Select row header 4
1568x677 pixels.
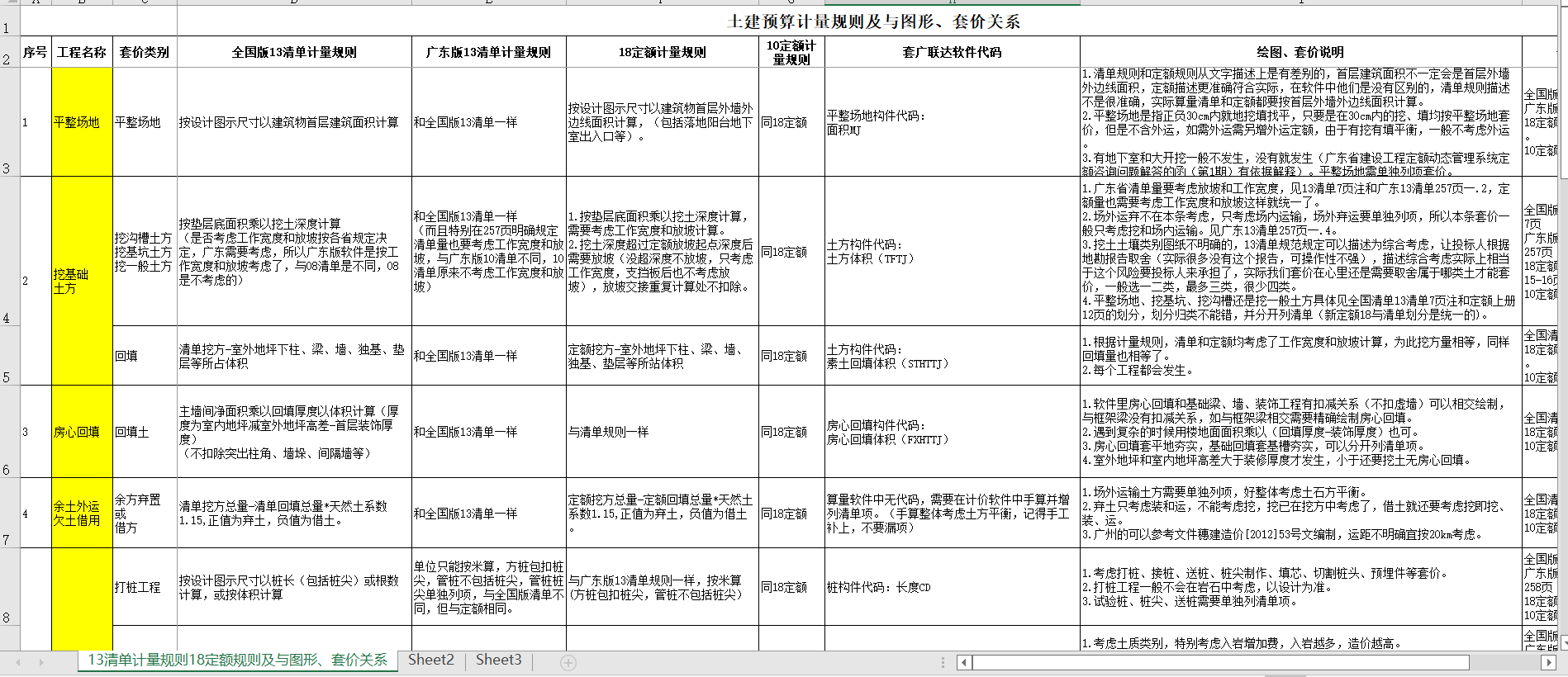click(x=10, y=251)
